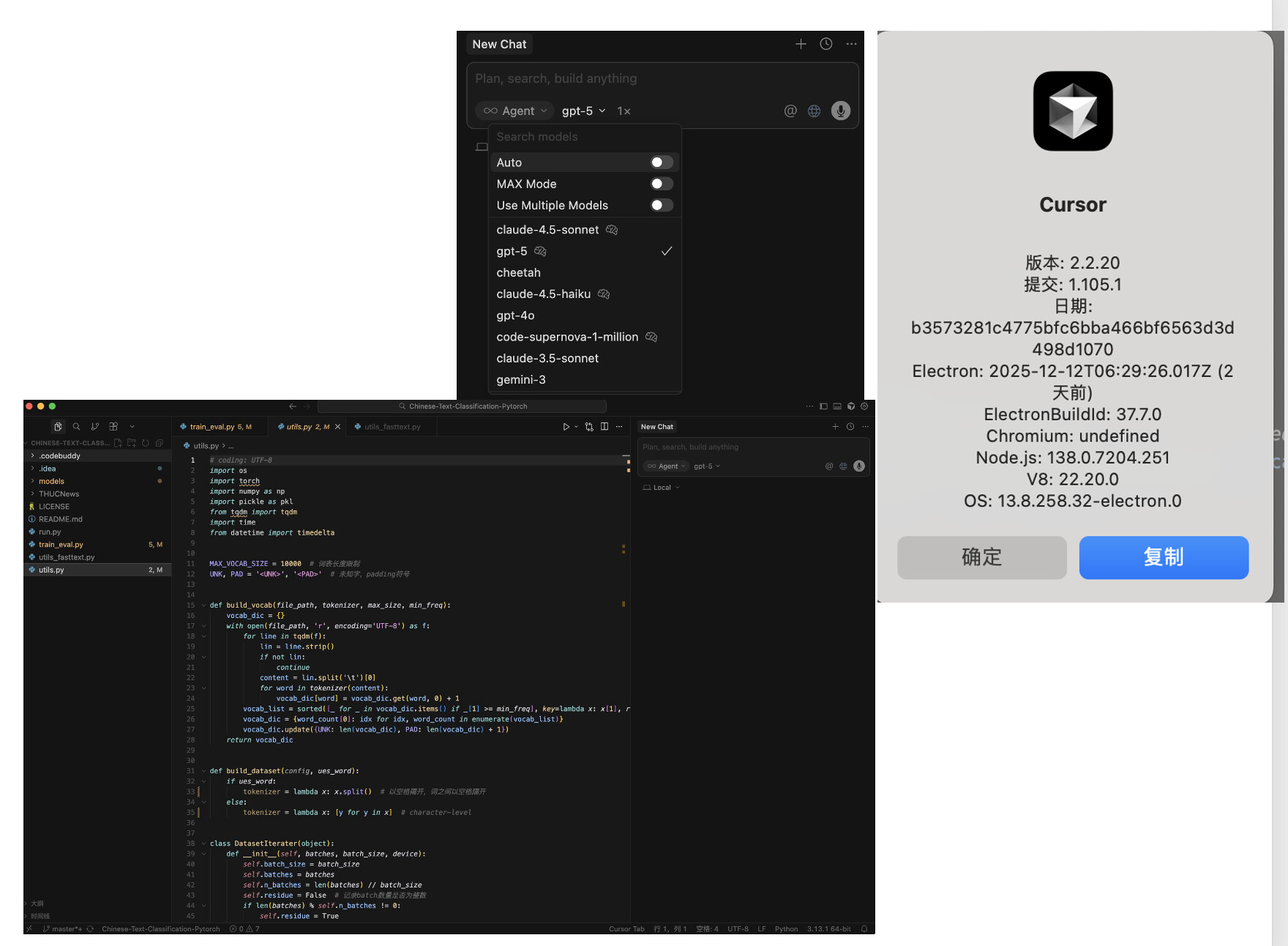Open the editor toolbar's more actions menu
The width and height of the screenshot is (1288, 946).
[x=619, y=427]
